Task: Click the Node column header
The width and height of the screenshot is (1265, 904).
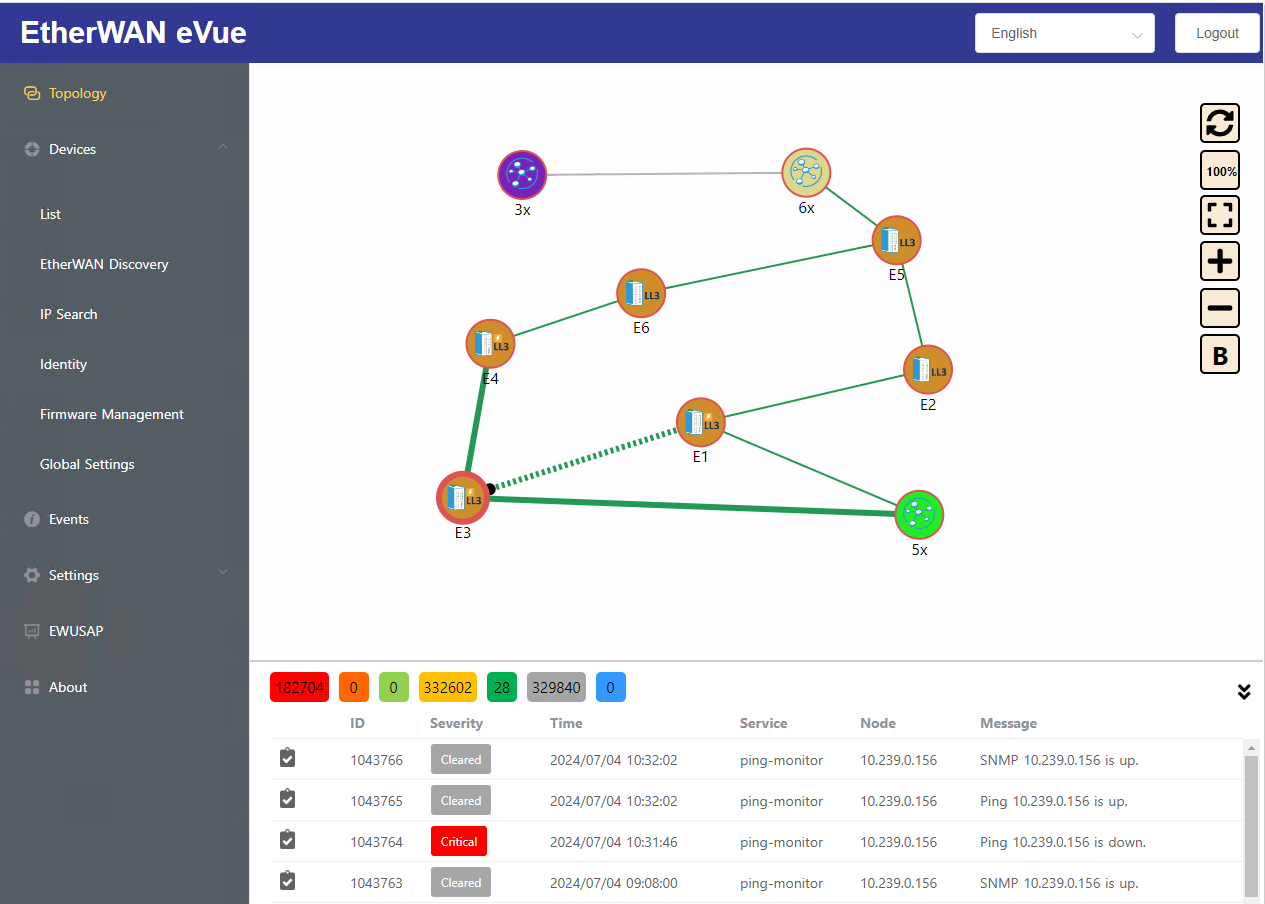Action: 878,723
